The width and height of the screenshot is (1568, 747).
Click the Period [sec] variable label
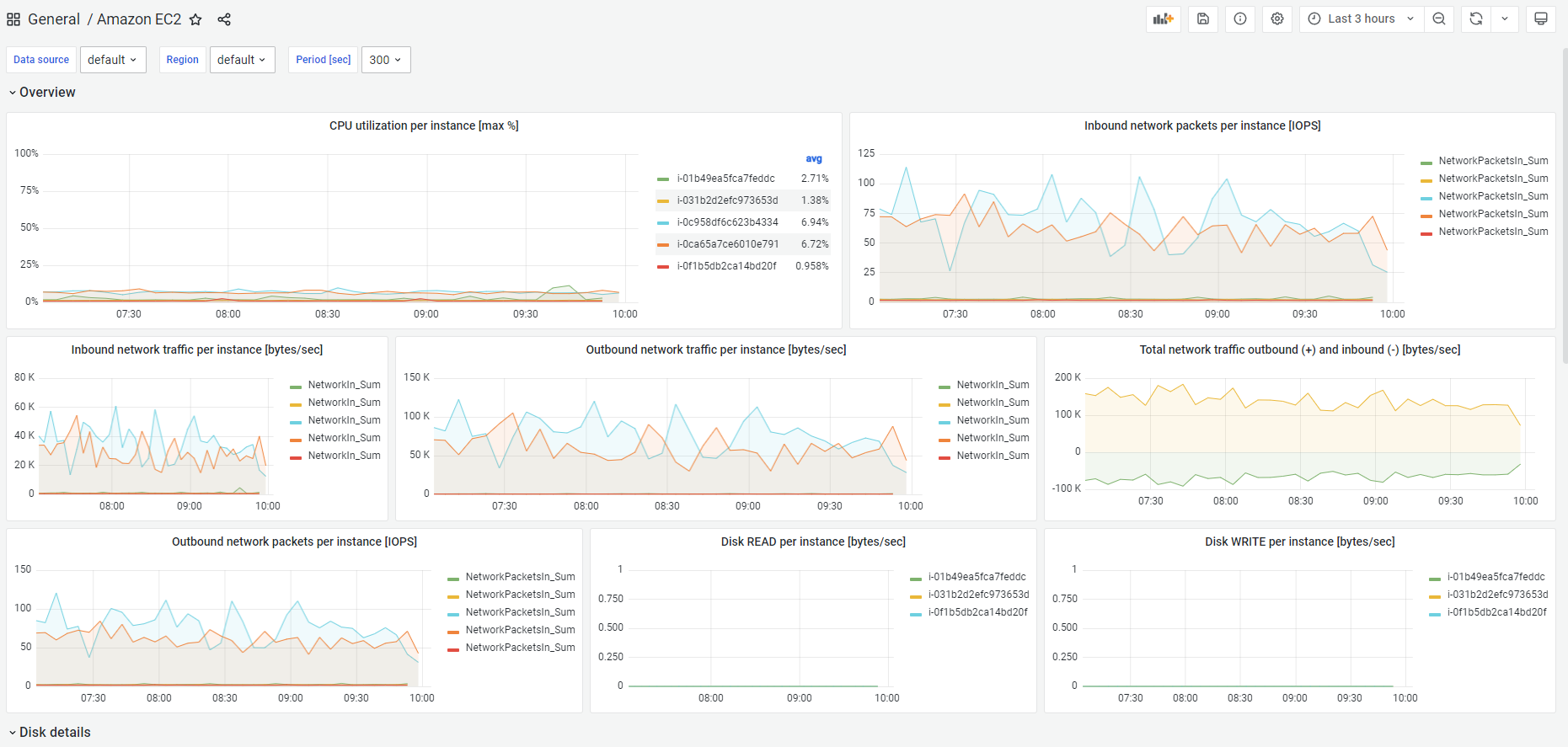[323, 60]
